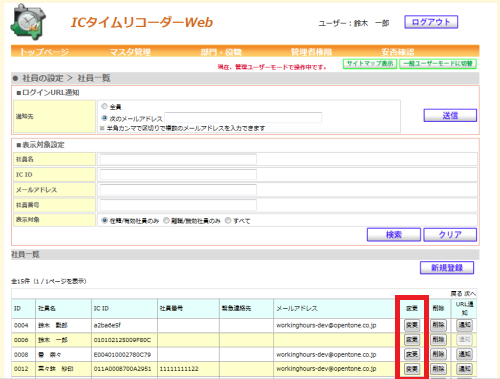Click the サイトマップ表示 button
This screenshot has height=379, width=500.
click(370, 64)
